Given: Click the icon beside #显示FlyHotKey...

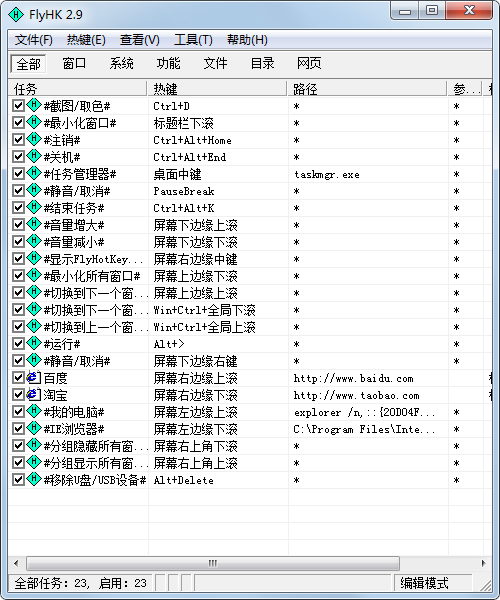Looking at the screenshot, I should pyautogui.click(x=34, y=258).
